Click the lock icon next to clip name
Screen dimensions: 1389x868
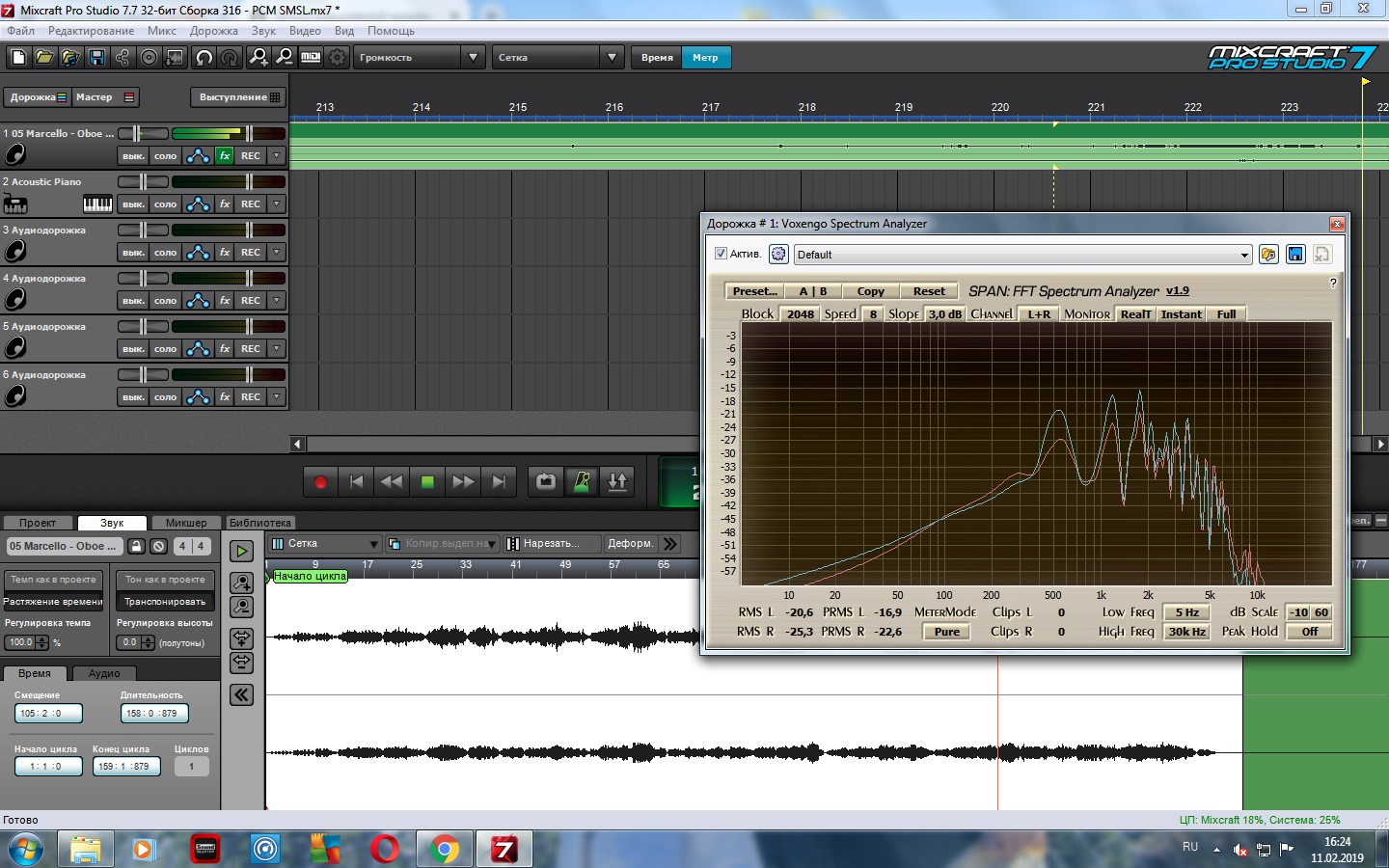point(136,546)
